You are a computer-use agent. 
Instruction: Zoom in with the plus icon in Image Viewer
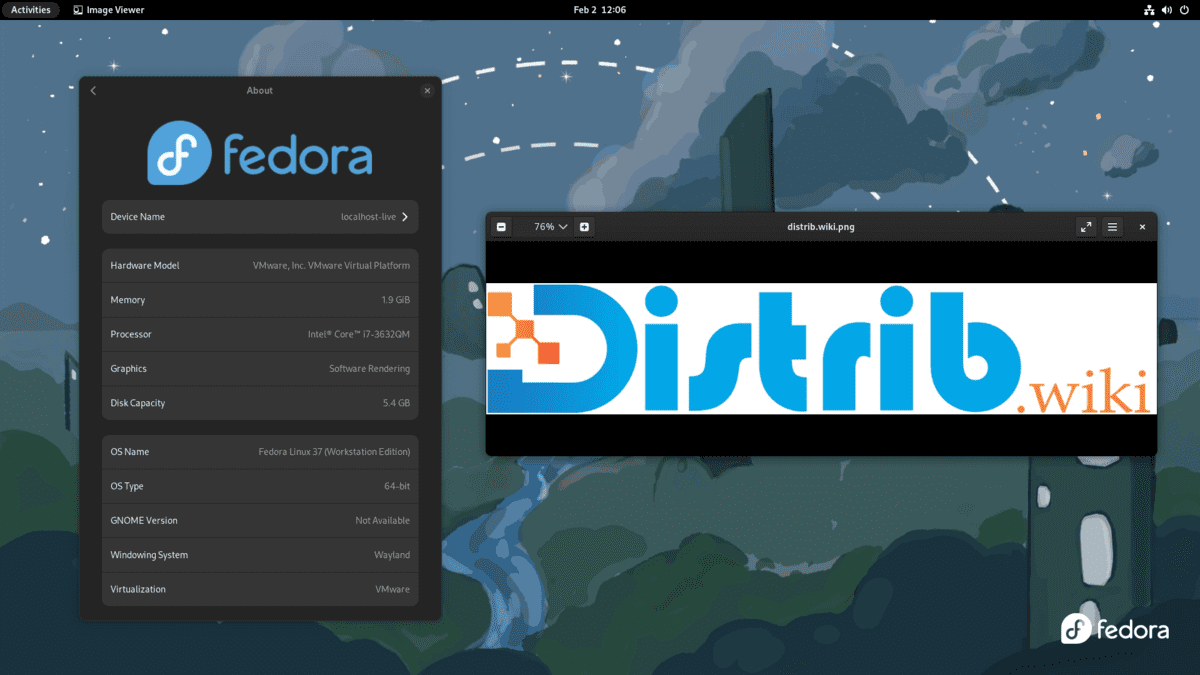(x=585, y=227)
